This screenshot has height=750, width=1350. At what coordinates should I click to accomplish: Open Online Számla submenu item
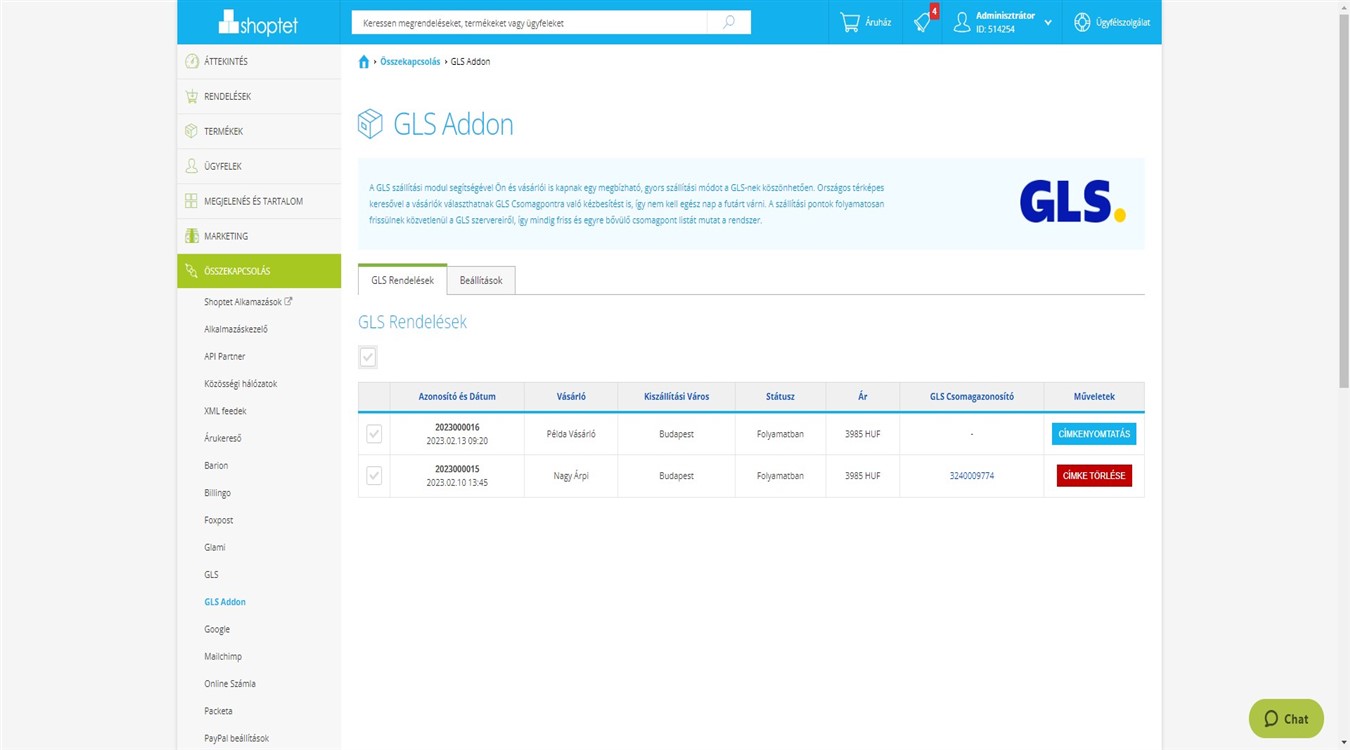point(230,684)
